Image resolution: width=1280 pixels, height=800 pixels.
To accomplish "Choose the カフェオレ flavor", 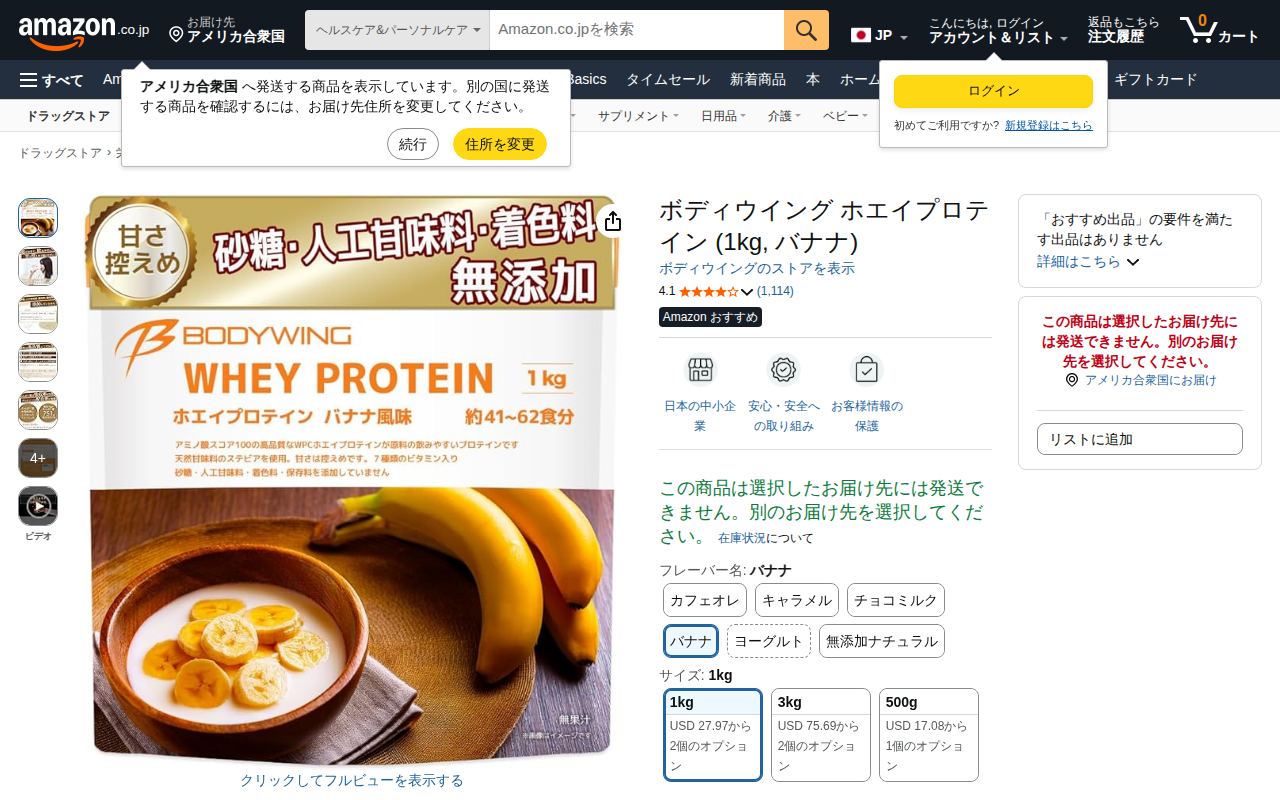I will point(705,600).
